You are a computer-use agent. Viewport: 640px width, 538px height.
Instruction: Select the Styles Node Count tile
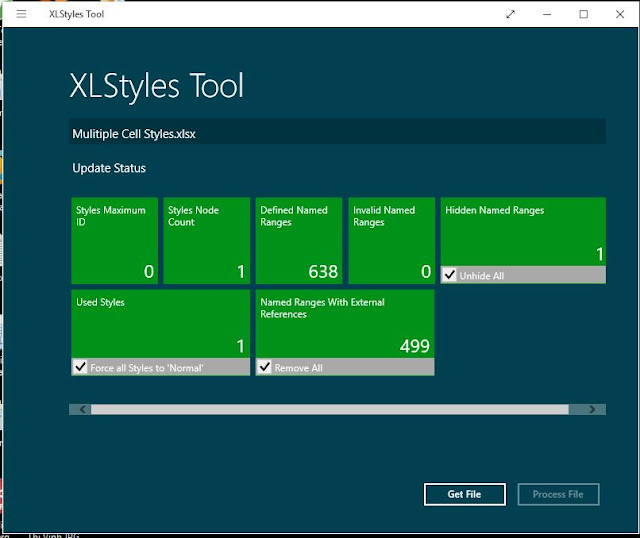(207, 240)
